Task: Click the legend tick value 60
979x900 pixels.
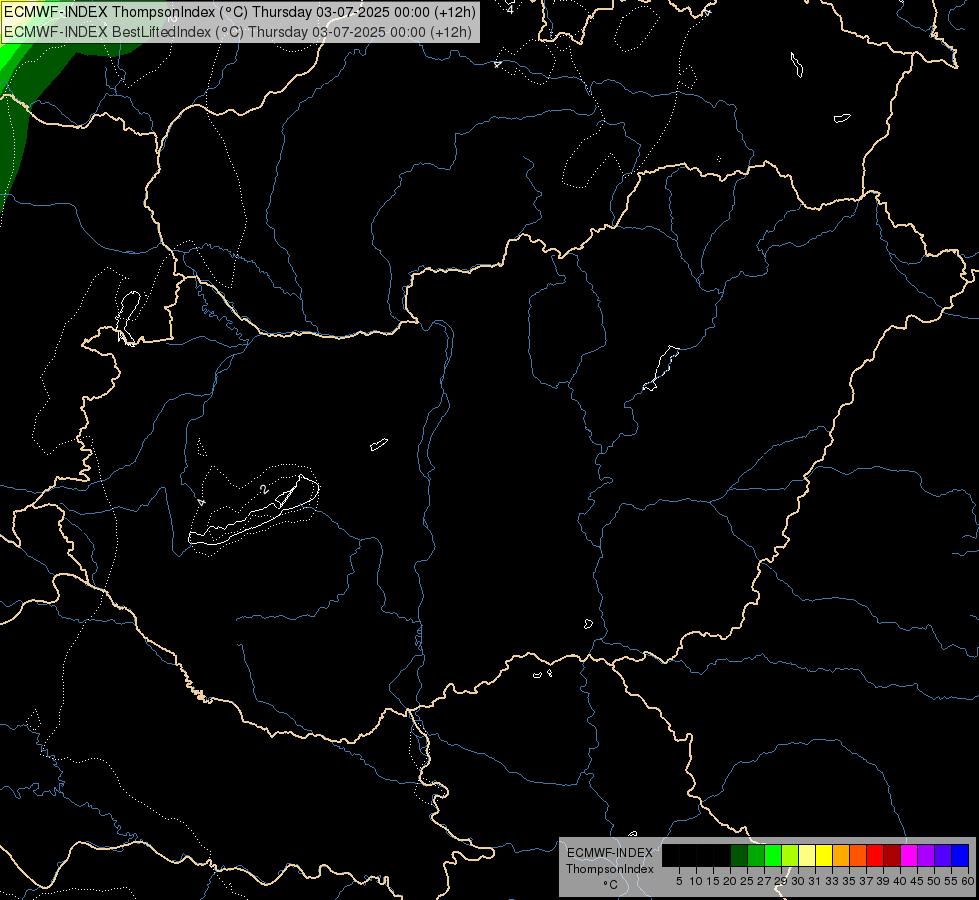Action: click(968, 881)
